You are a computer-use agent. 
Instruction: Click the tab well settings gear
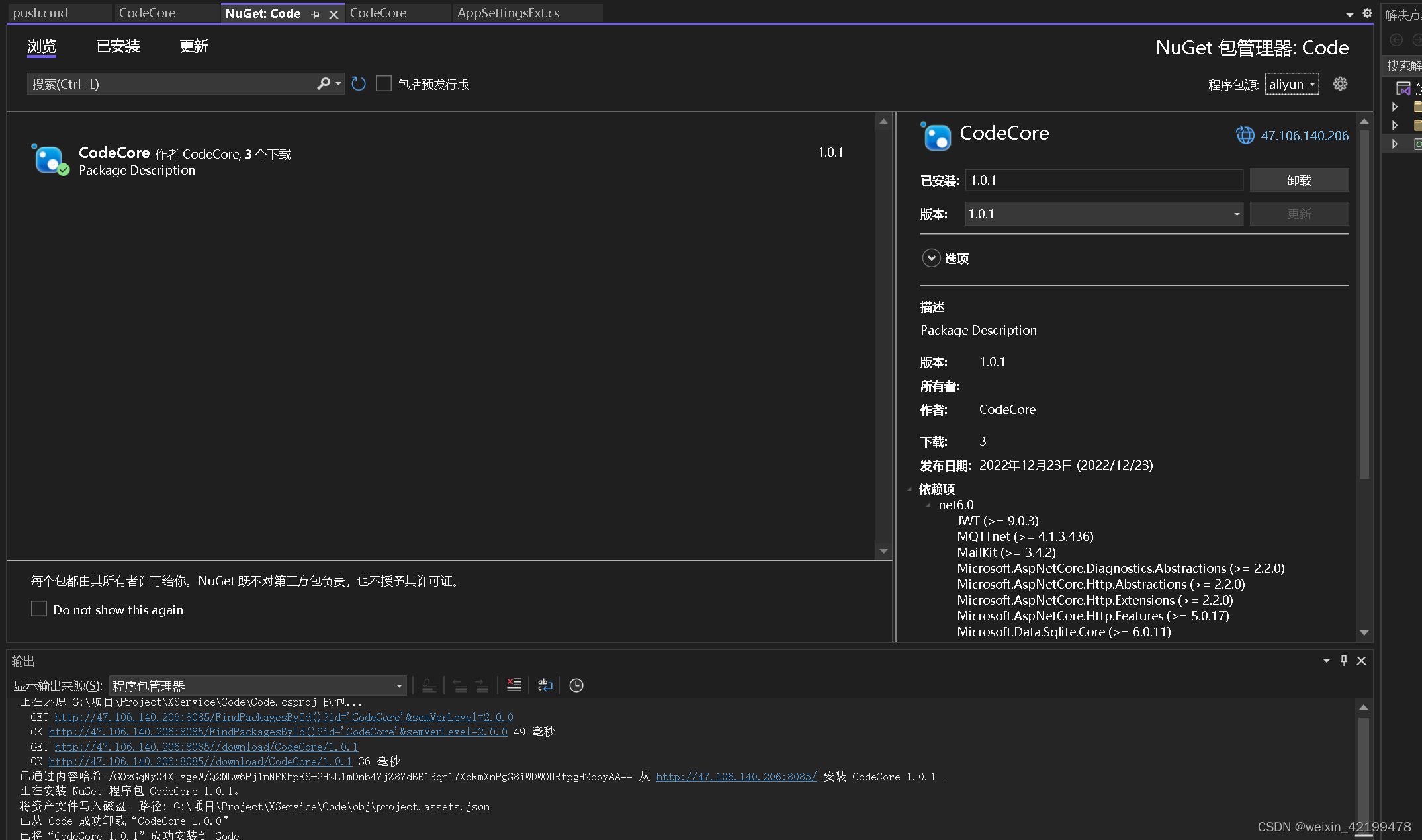click(1367, 13)
